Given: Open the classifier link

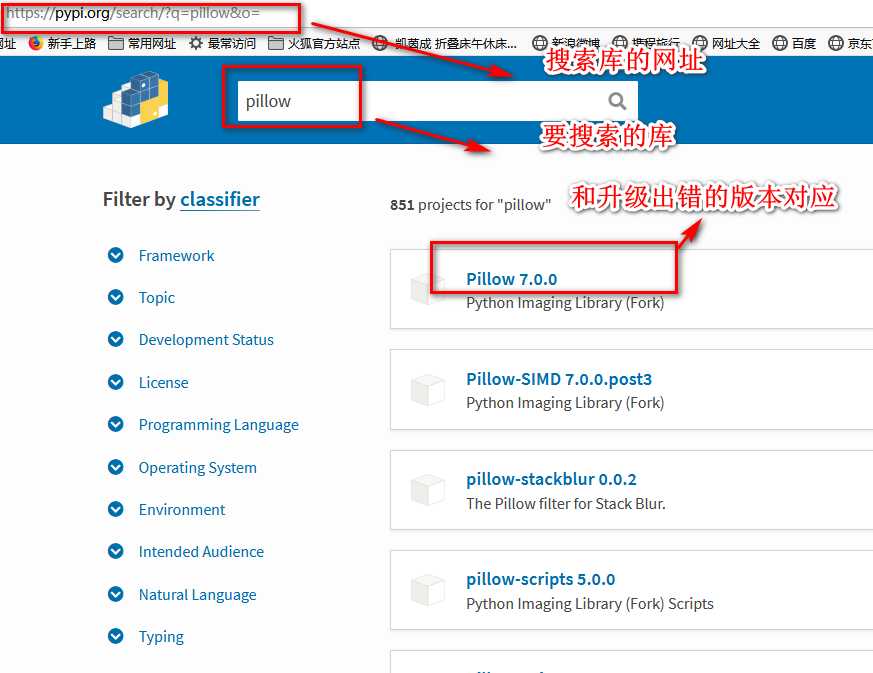Looking at the screenshot, I should pyautogui.click(x=220, y=199).
